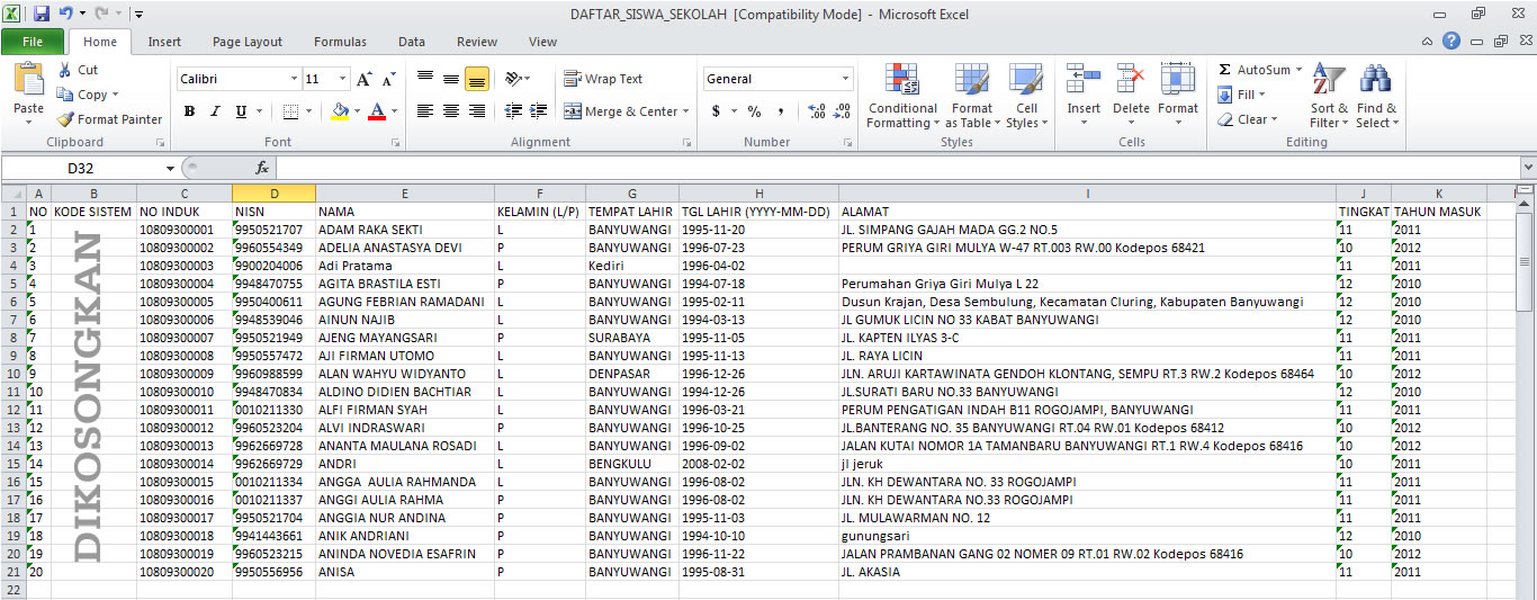1537x600 pixels.
Task: Apply Italic formatting
Action: tap(215, 111)
